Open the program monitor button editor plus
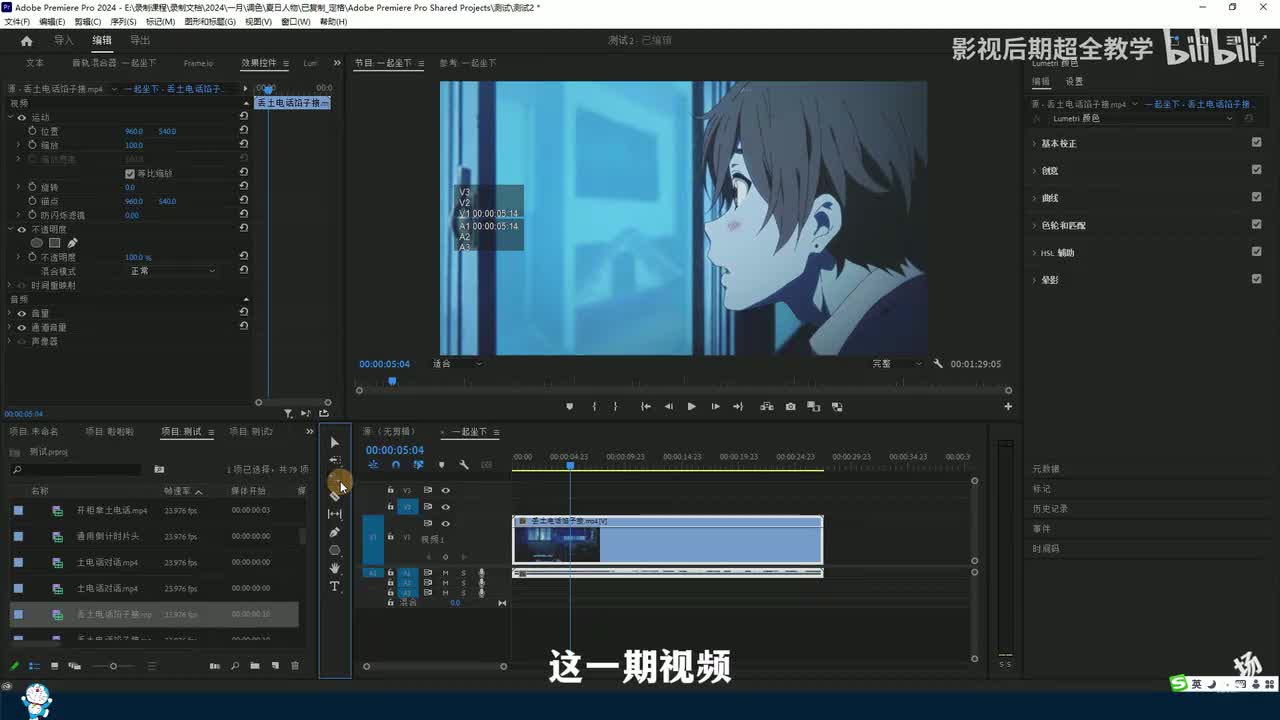1280x720 pixels. 1008,406
